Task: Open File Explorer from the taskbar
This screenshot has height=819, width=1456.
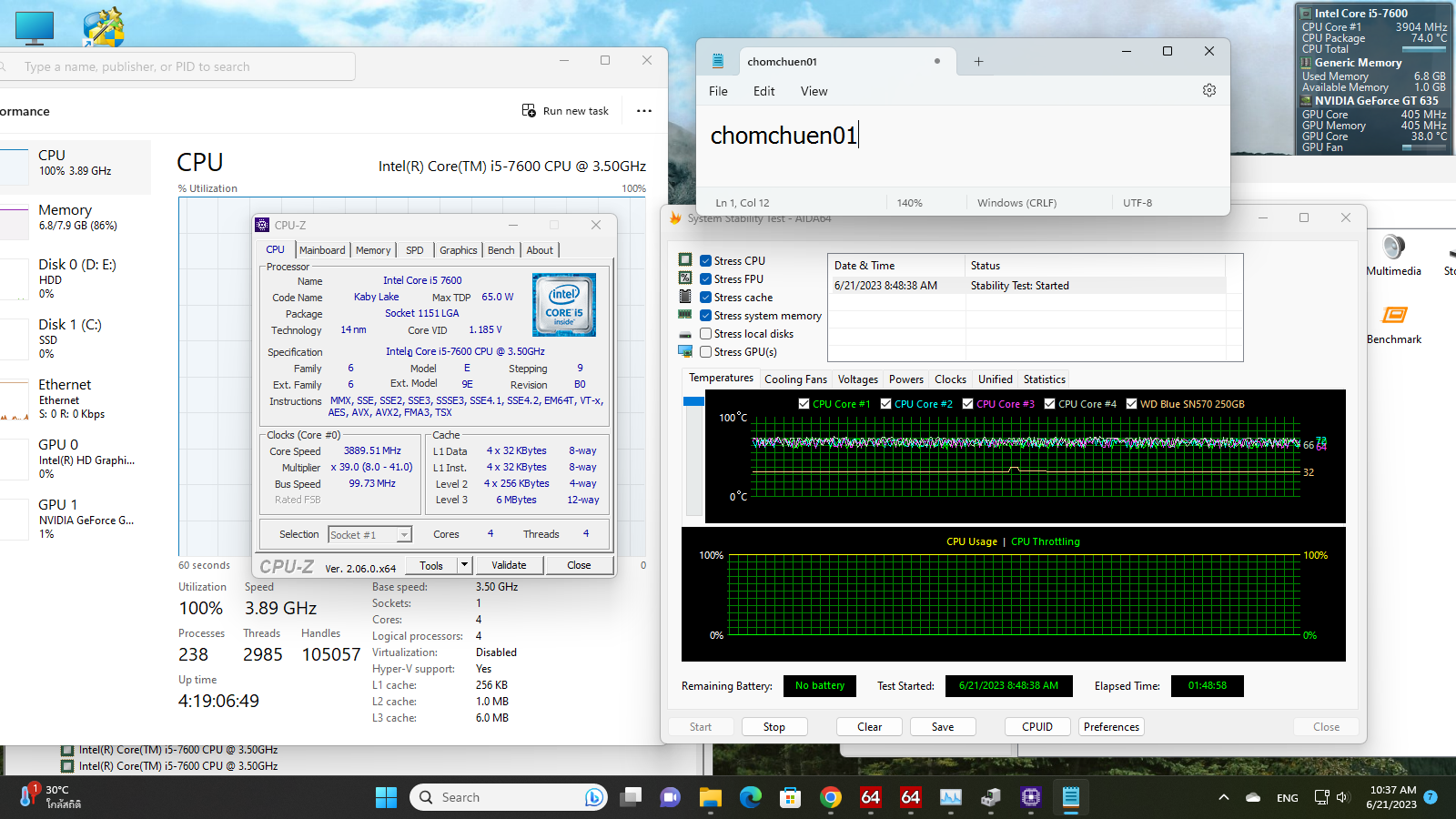Action: coord(710,797)
